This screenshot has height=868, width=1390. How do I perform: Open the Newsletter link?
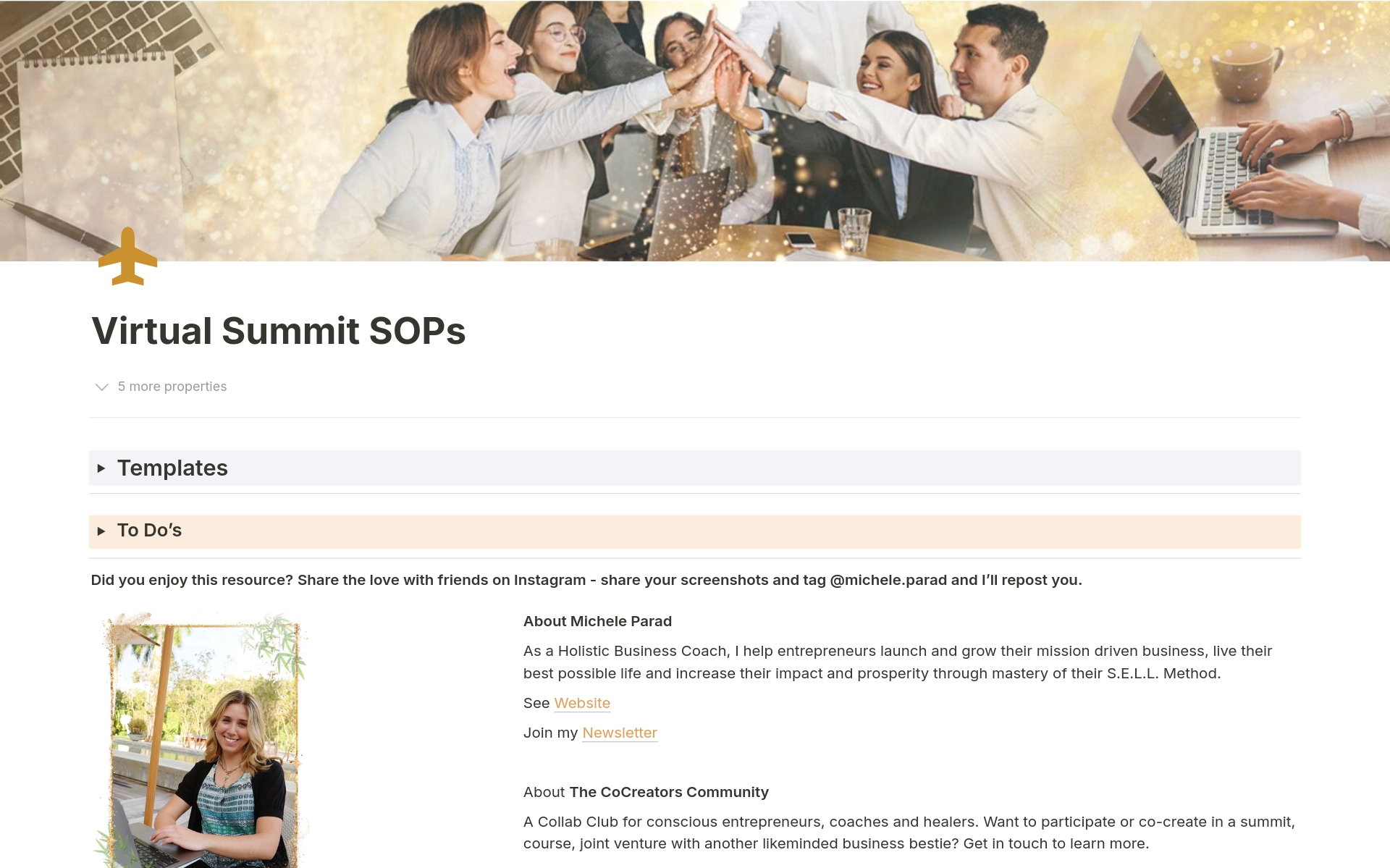click(620, 733)
